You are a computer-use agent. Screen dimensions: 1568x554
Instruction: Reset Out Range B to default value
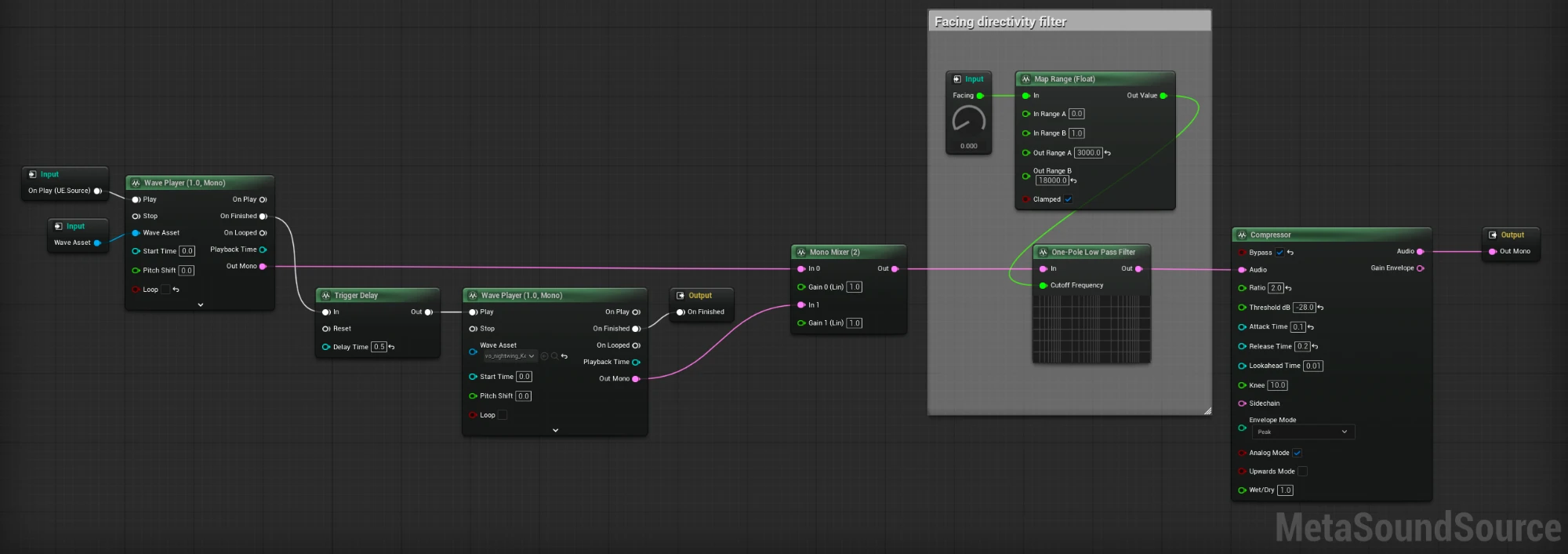[x=1073, y=180]
